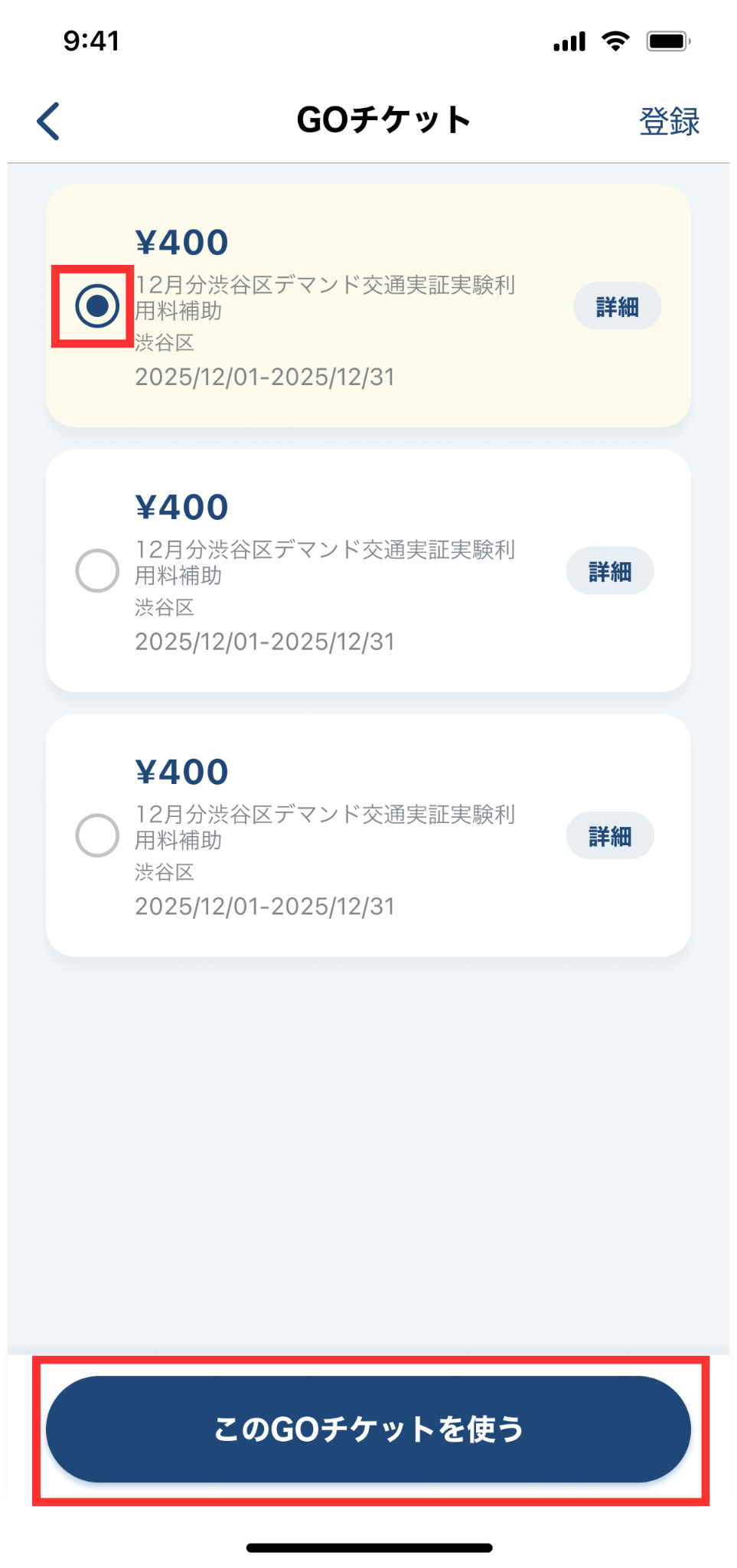Select the first ticket's radio button
The width and height of the screenshot is (737, 1568).
coord(97,306)
